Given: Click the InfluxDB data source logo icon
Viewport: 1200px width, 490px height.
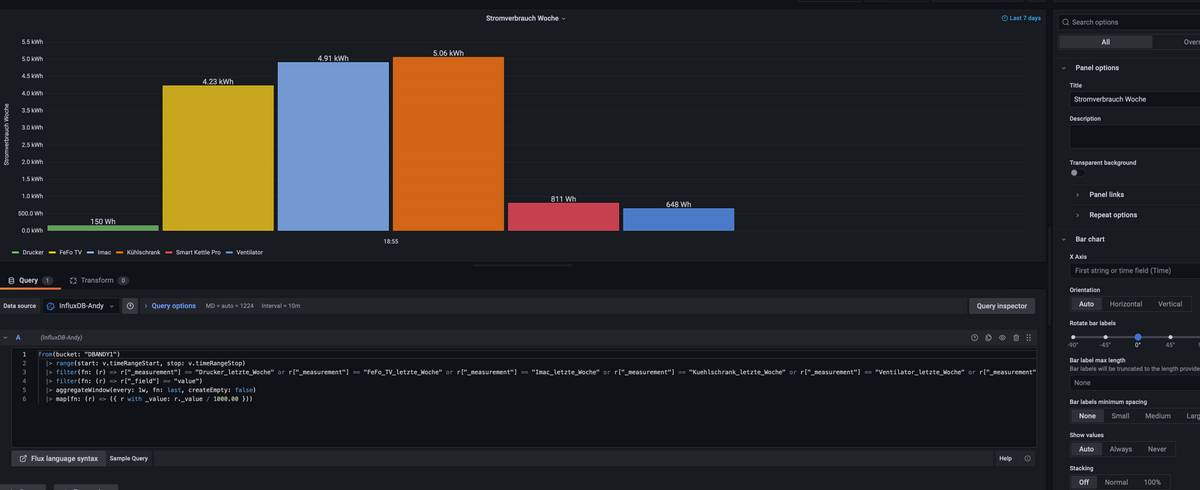Looking at the screenshot, I should click(51, 306).
